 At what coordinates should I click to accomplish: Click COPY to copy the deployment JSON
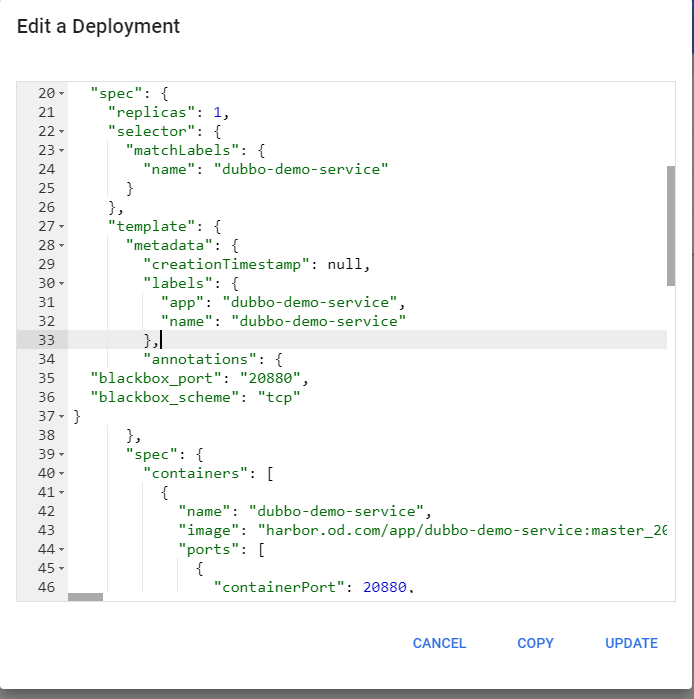(x=535, y=643)
